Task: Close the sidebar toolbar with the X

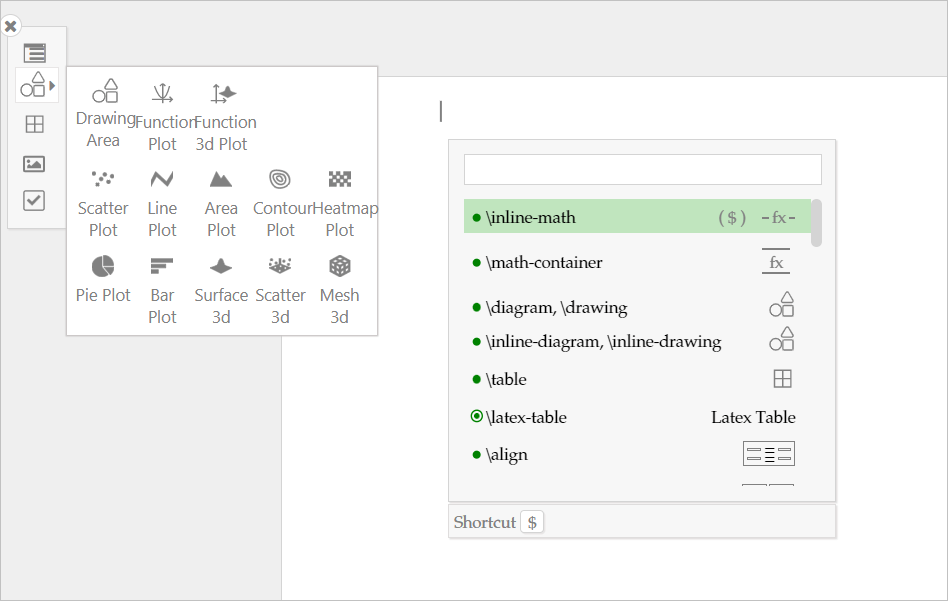Action: pyautogui.click(x=10, y=27)
